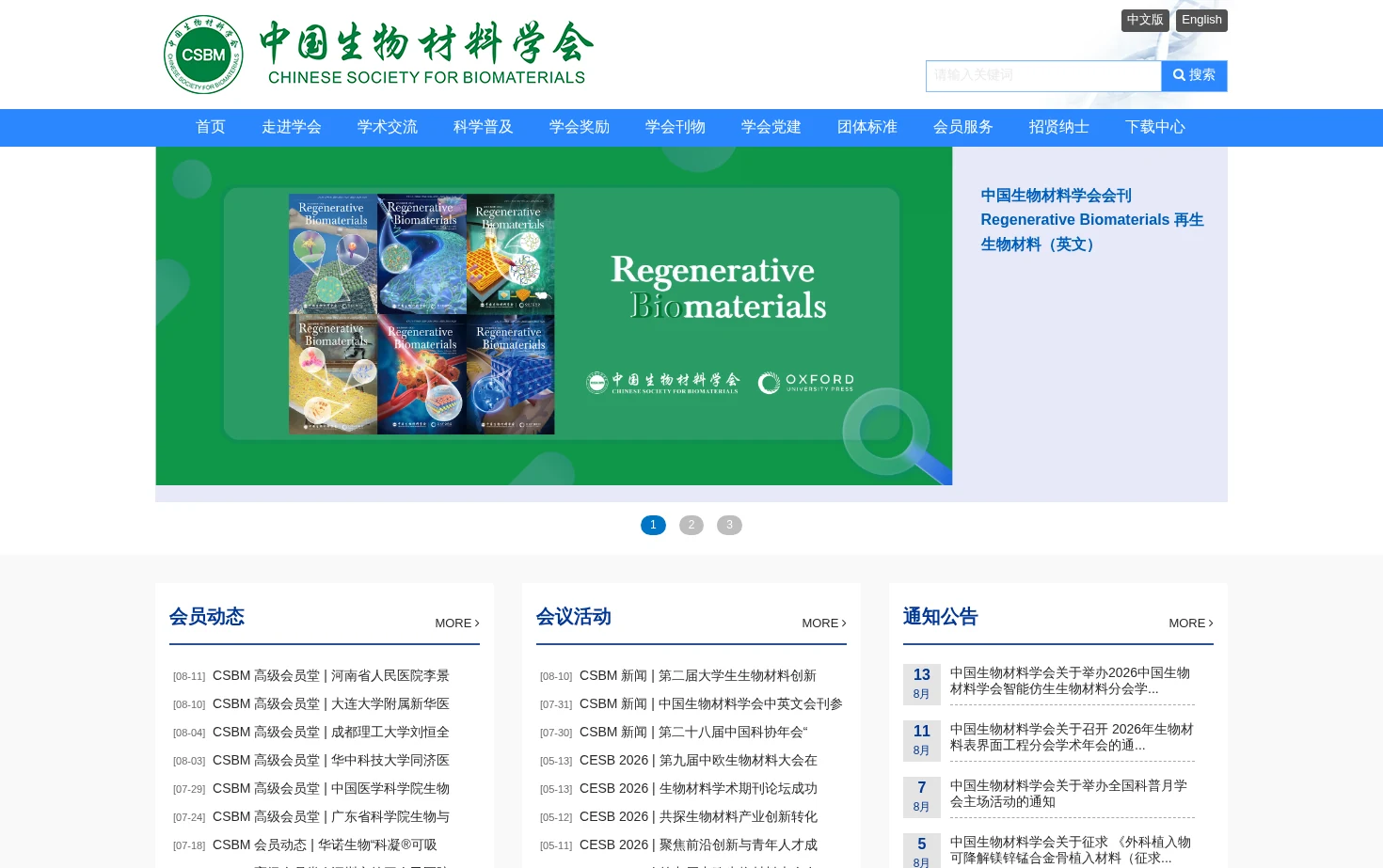The width and height of the screenshot is (1383, 868).
Task: Open notice about 外科植入物可降解镁锌锰合金
Action: click(1071, 850)
